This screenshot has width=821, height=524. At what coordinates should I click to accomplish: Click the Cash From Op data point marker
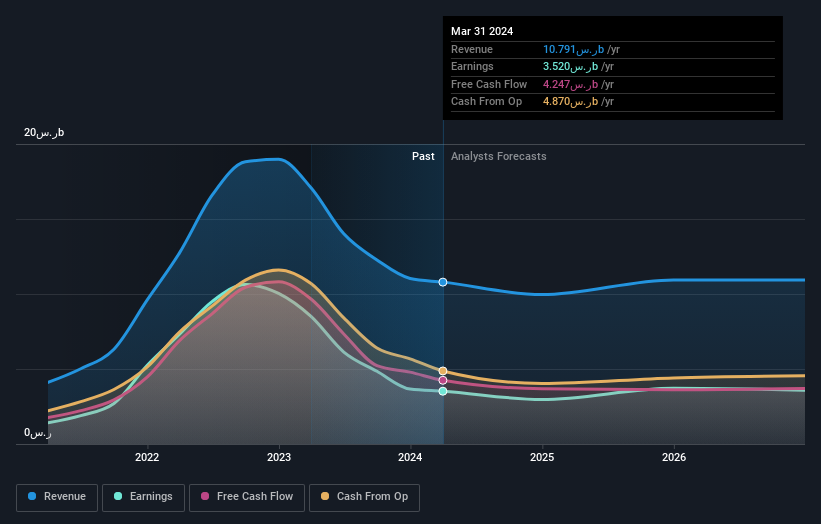point(443,371)
